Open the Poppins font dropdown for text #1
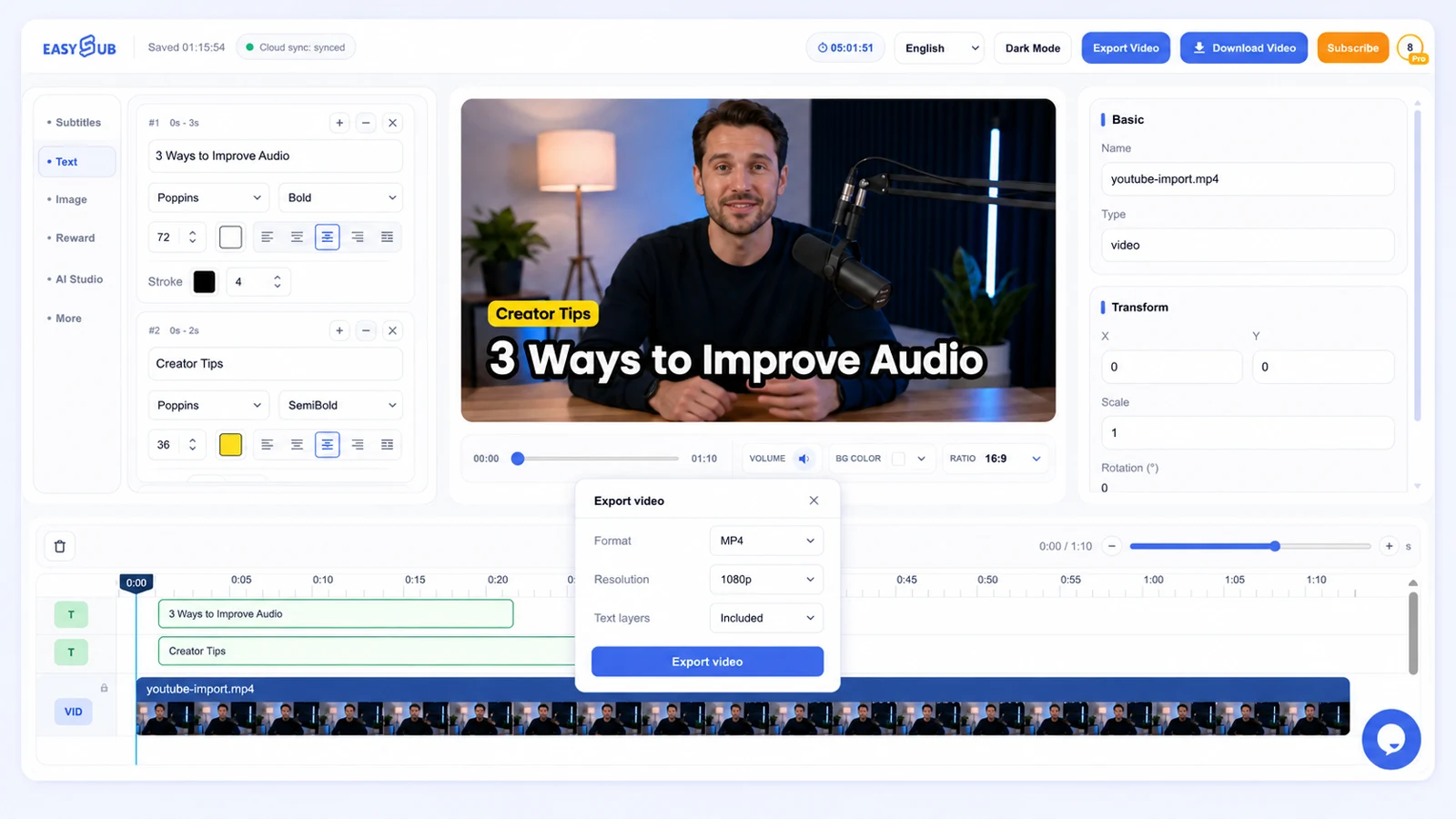This screenshot has height=819, width=1456. tap(208, 197)
